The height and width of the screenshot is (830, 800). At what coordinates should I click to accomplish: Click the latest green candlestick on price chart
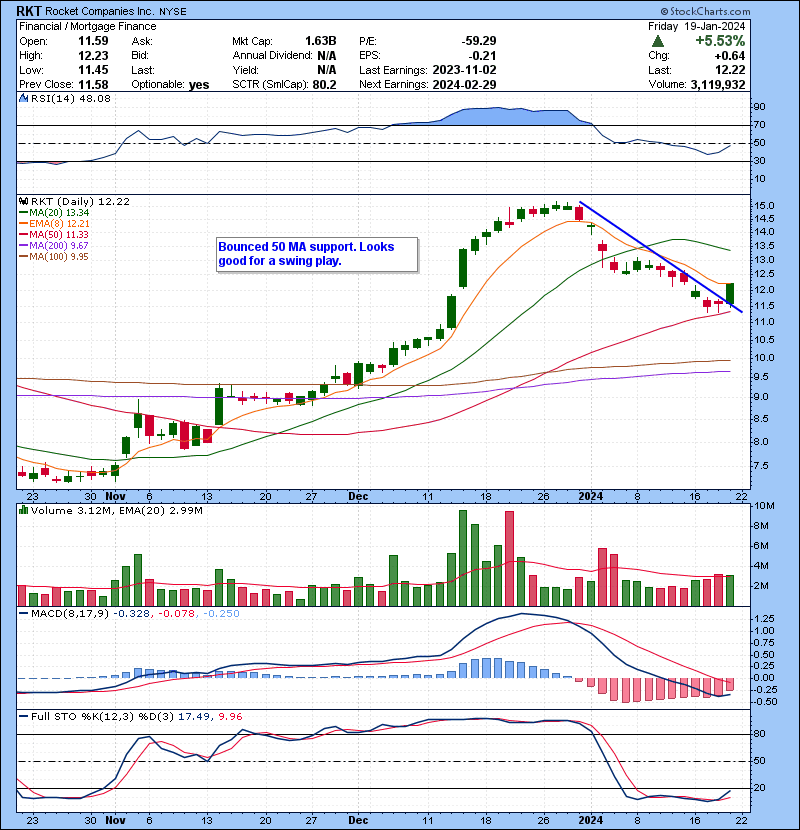coord(730,294)
